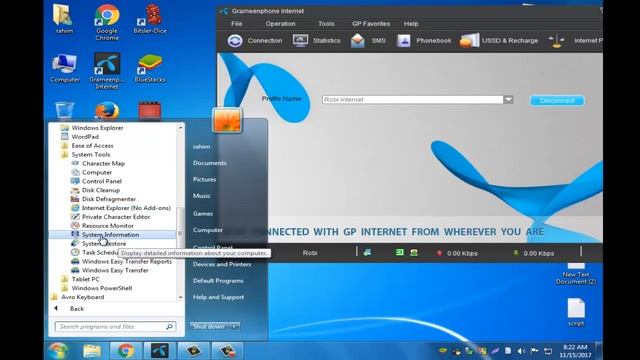The image size is (640, 360).
Task: Open the Phonebook icon
Action: click(403, 41)
